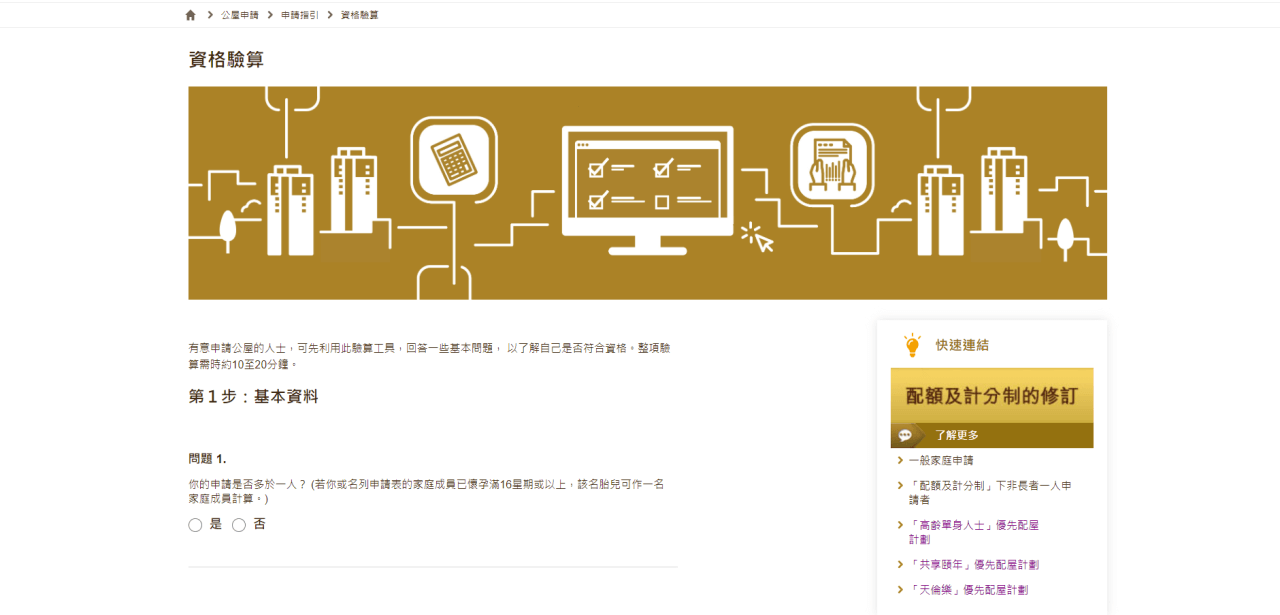This screenshot has height=615, width=1280.
Task: Click 快速連結 sidebar title
Action: 962,345
